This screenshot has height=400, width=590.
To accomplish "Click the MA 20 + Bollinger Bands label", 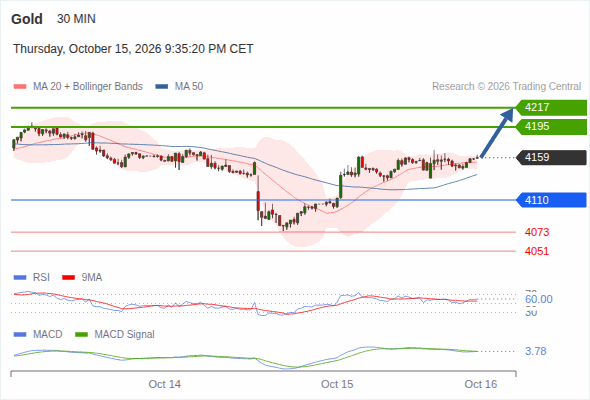I will pos(88,87).
